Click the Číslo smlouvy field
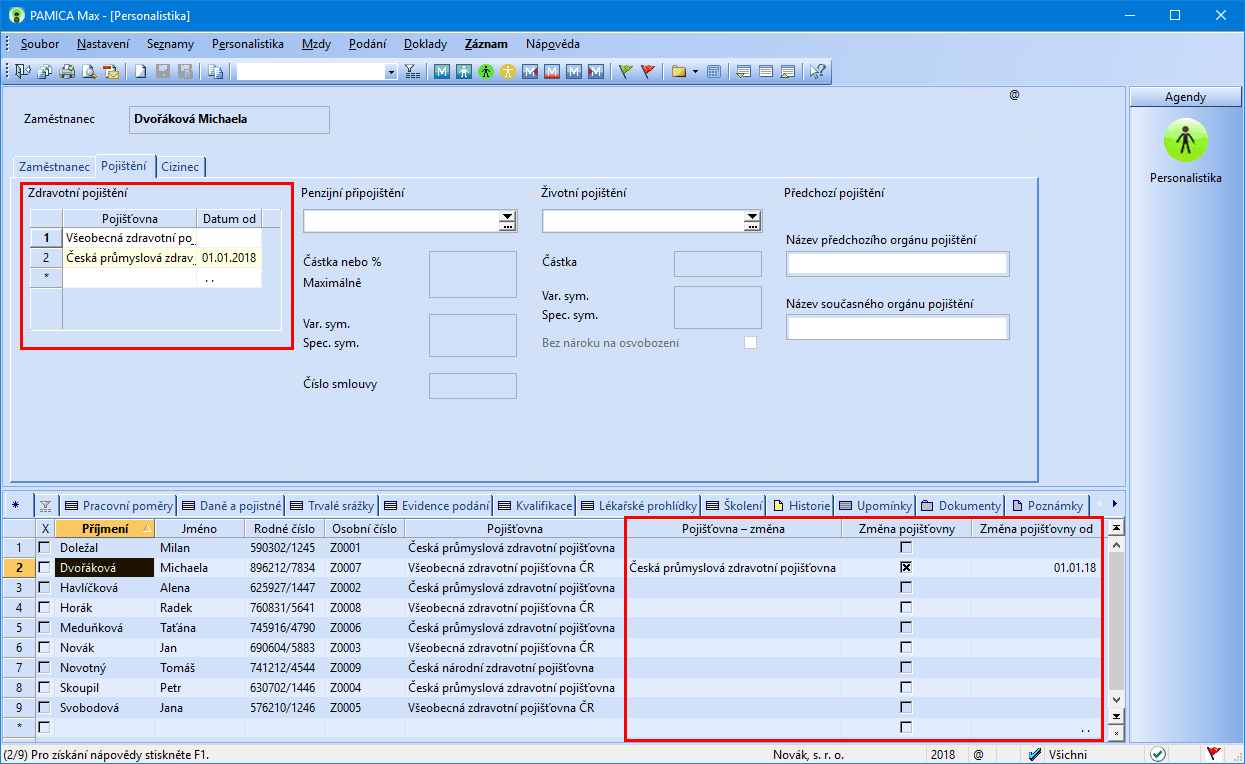The width and height of the screenshot is (1245, 764). (473, 386)
